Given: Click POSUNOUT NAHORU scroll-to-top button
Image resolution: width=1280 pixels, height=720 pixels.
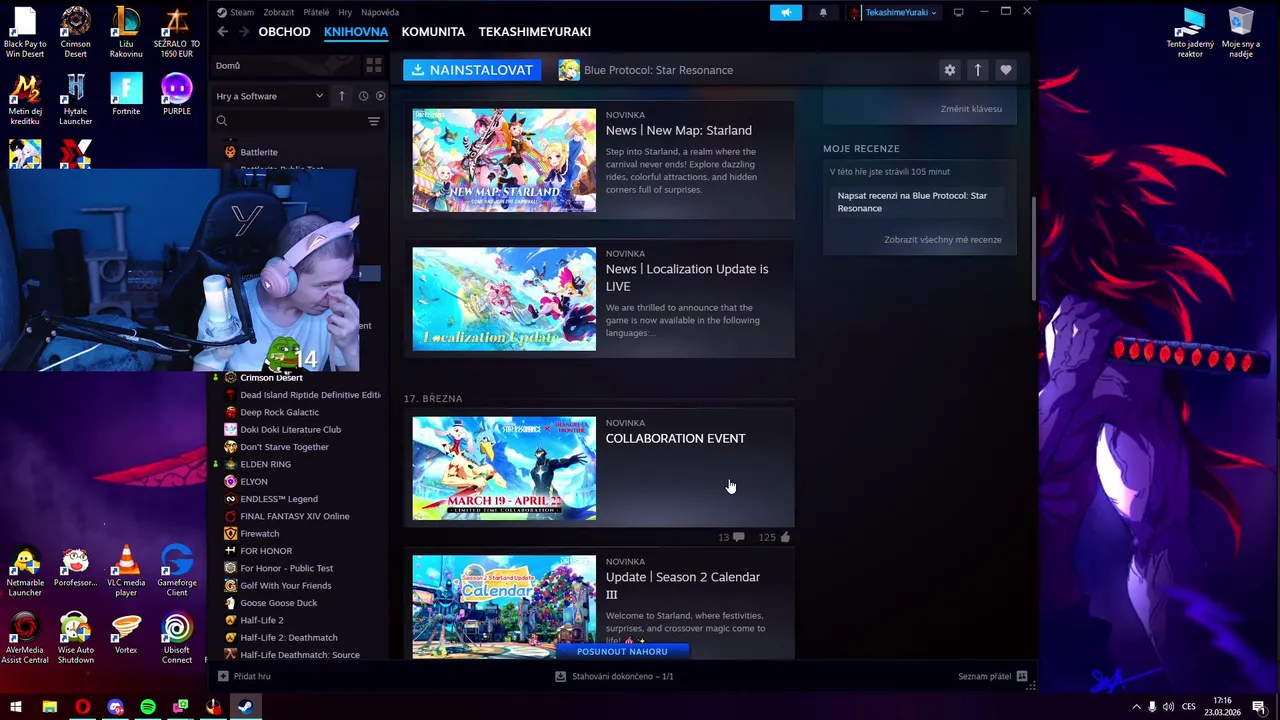Looking at the screenshot, I should pyautogui.click(x=622, y=651).
